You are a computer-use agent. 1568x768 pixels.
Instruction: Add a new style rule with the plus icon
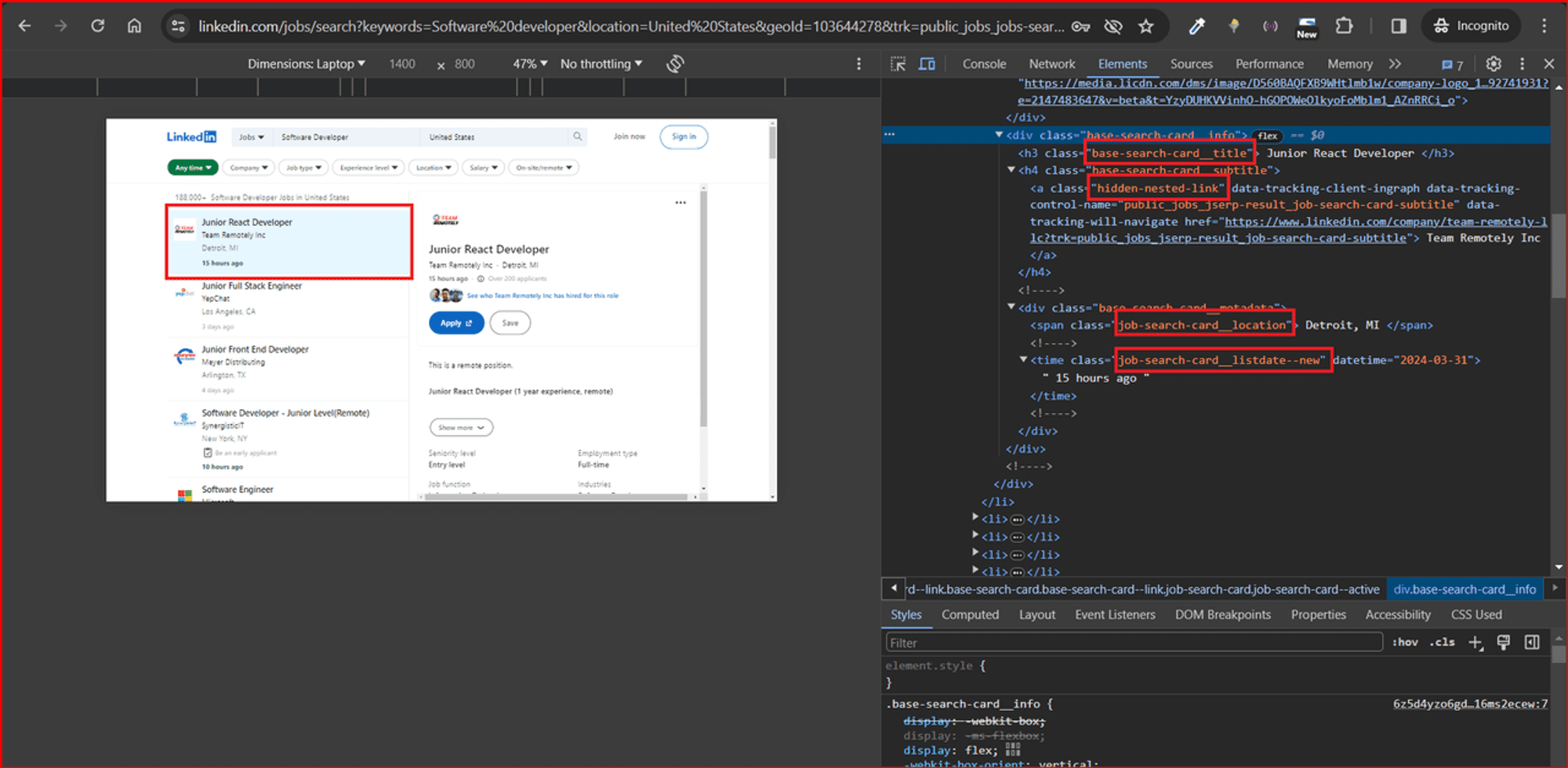point(1476,642)
